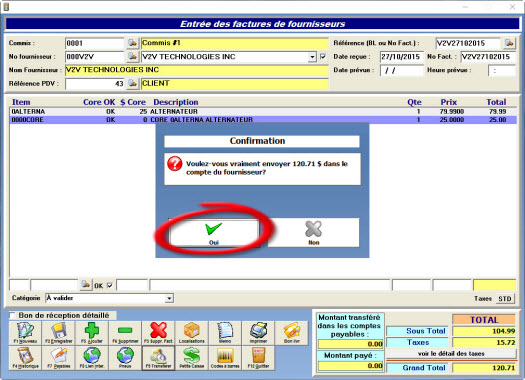Click the Prix column header
This screenshot has width=525, height=380.
(449, 102)
